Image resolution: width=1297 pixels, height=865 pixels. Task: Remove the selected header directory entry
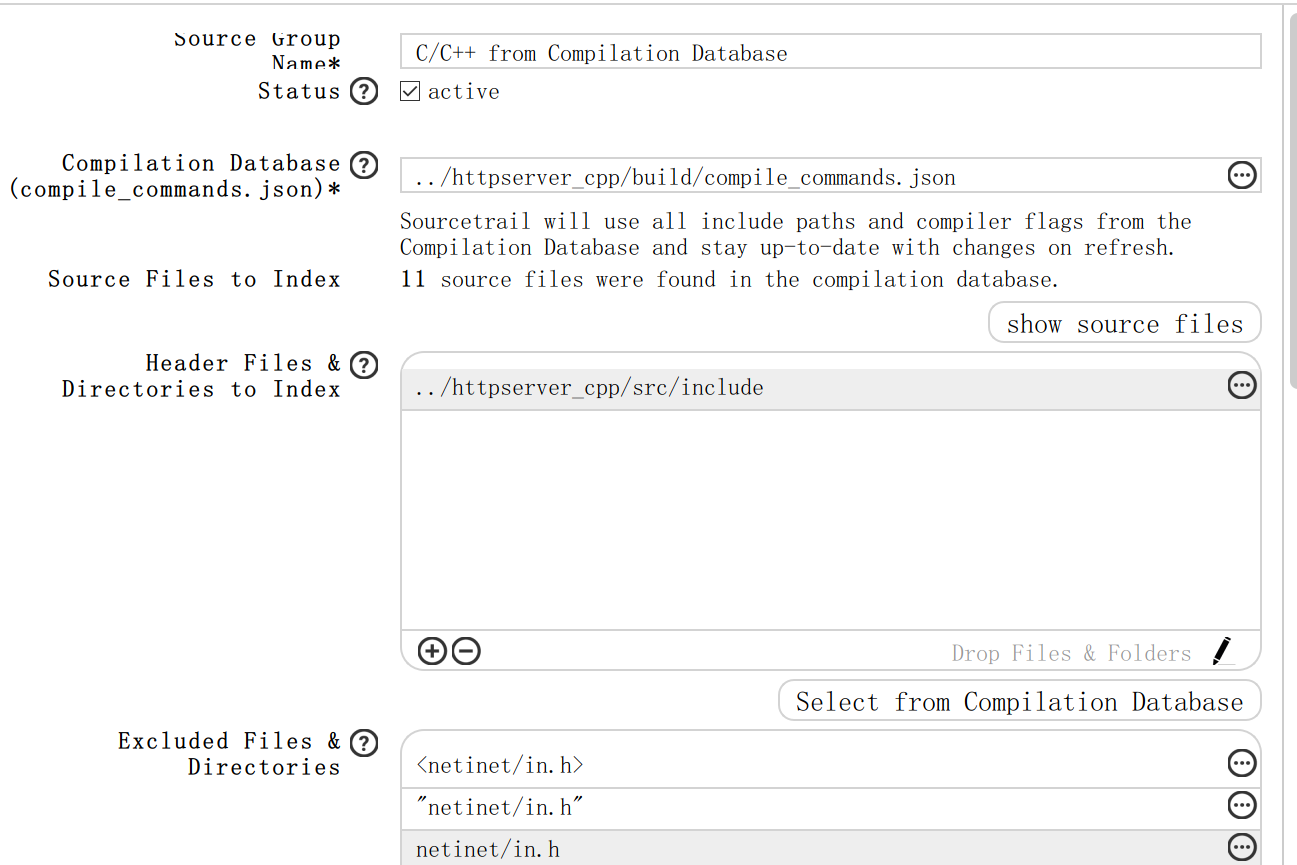tap(466, 652)
